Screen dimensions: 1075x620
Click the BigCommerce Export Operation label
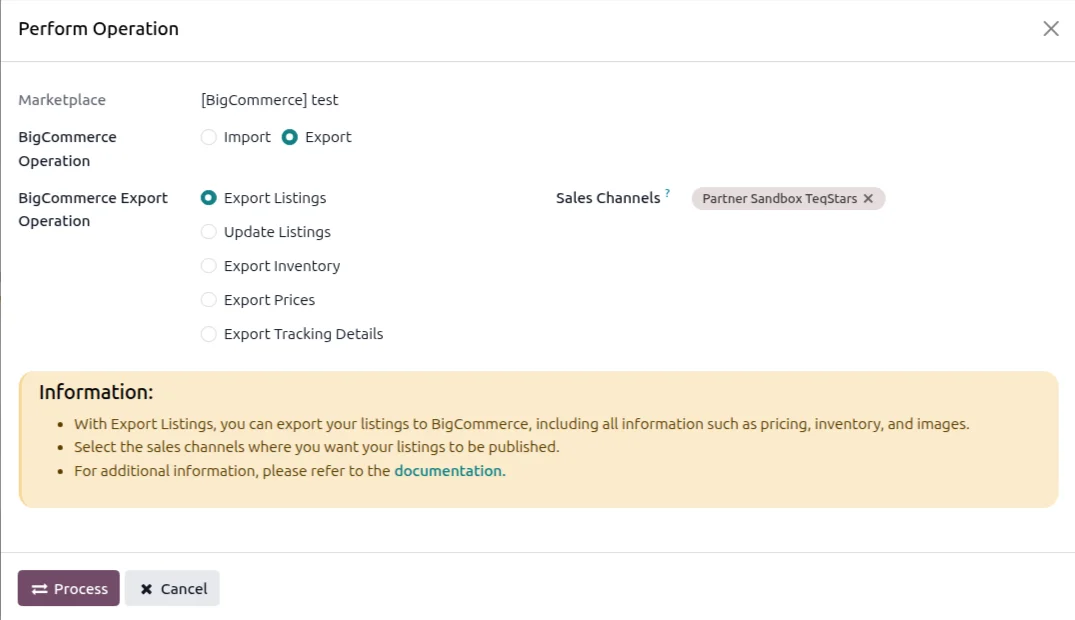[93, 210]
